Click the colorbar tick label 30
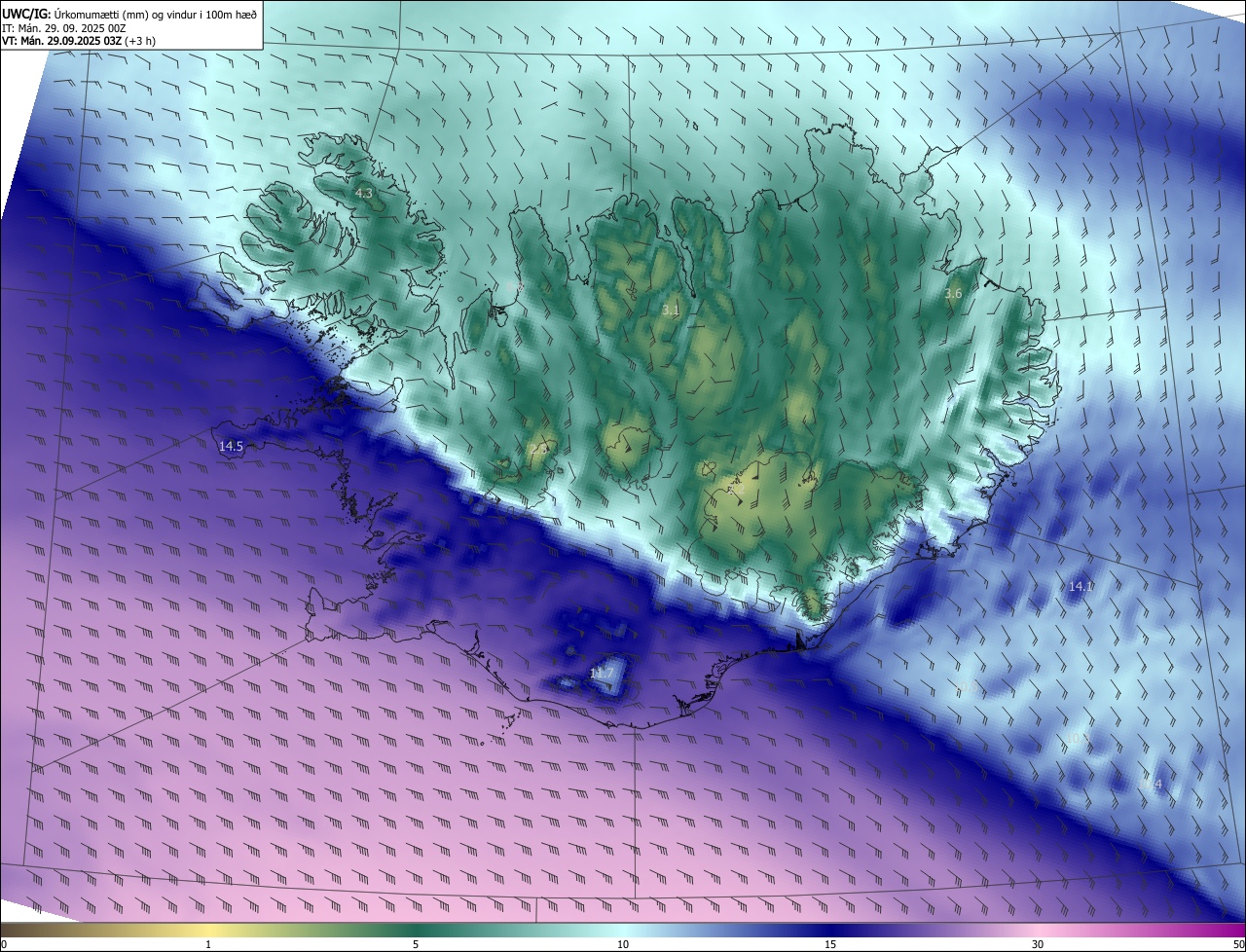This screenshot has height=952, width=1246. pos(1038,944)
